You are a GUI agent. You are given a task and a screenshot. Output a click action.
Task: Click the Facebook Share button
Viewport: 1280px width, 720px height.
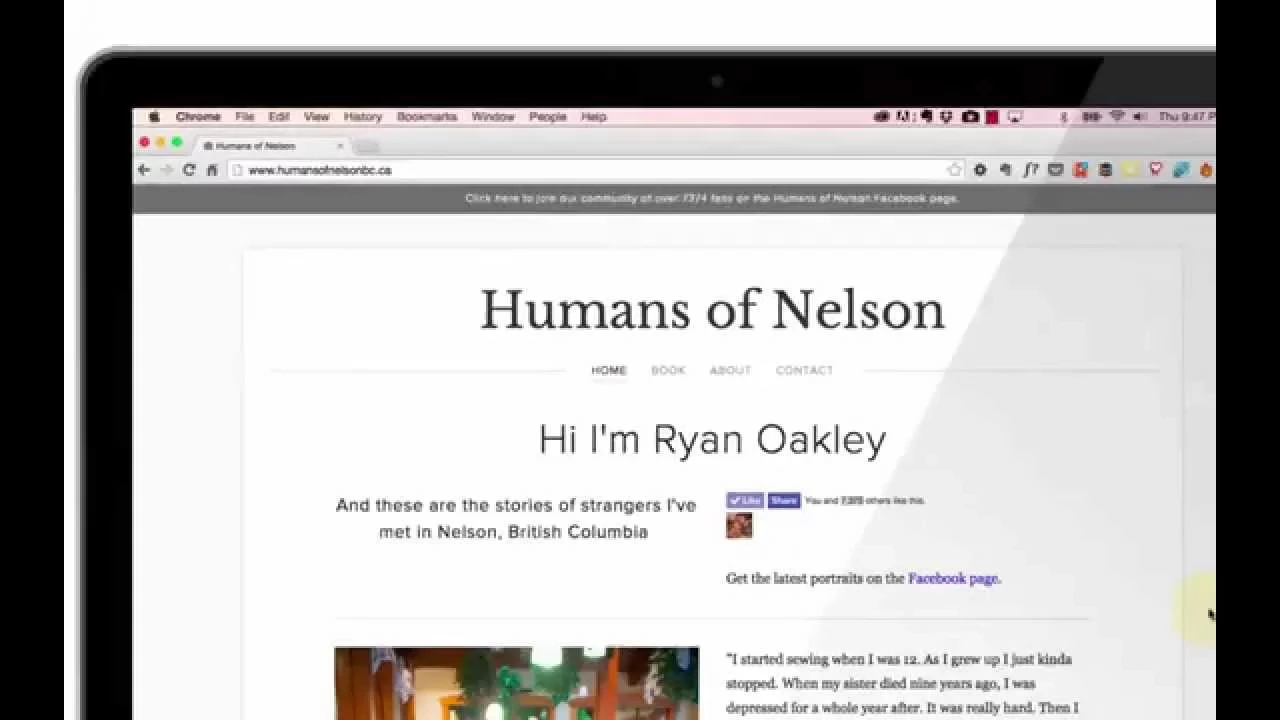tap(784, 500)
